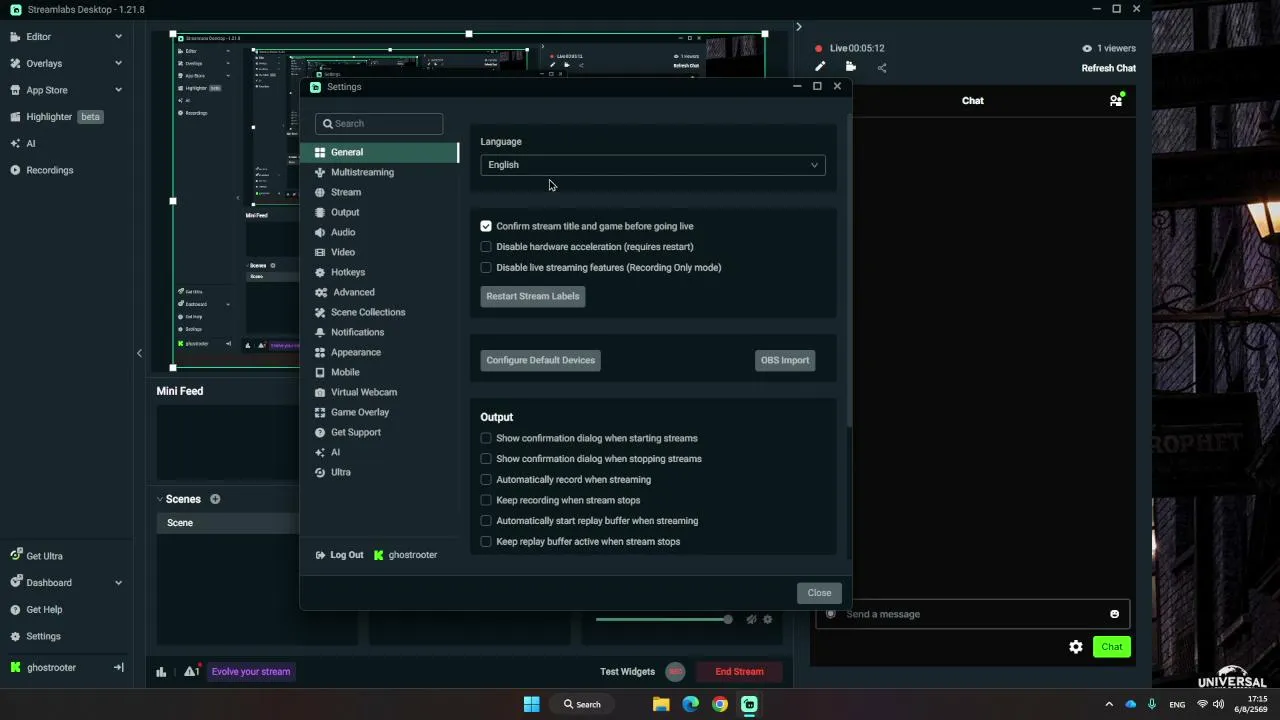This screenshot has height=720, width=1280.
Task: Expand the Editor menu chevron
Action: [118, 37]
